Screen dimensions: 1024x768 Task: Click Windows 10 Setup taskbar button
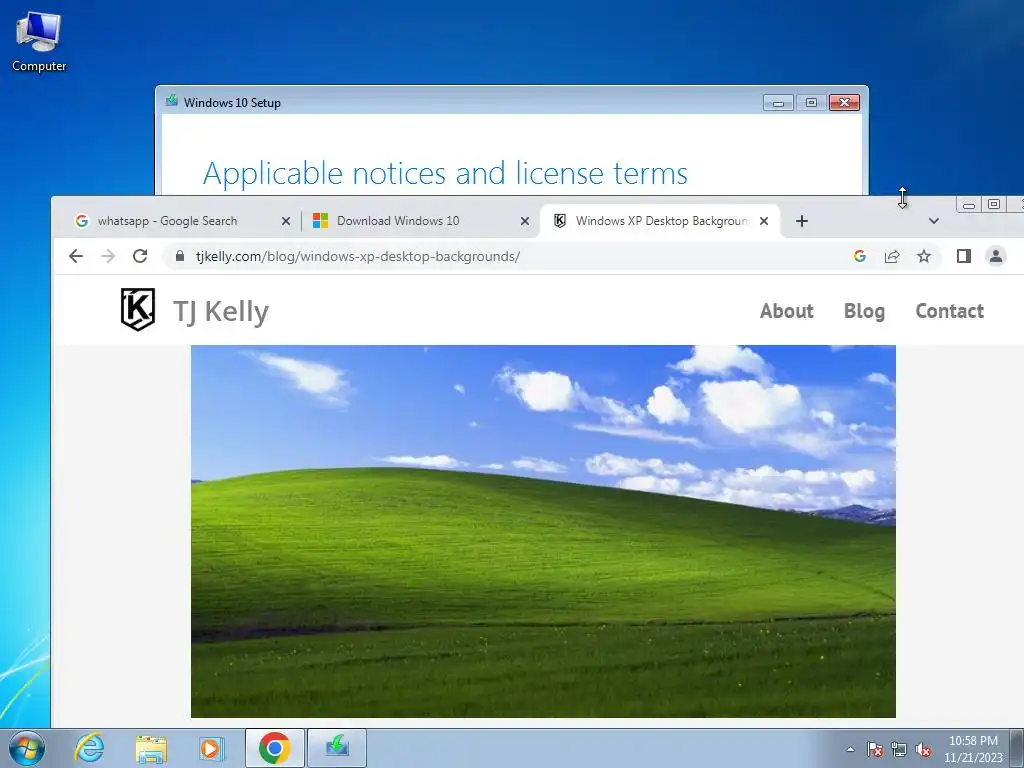337,748
